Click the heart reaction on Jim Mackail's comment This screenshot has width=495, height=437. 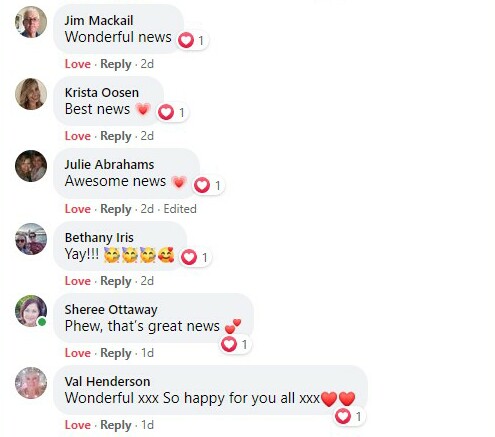click(192, 41)
